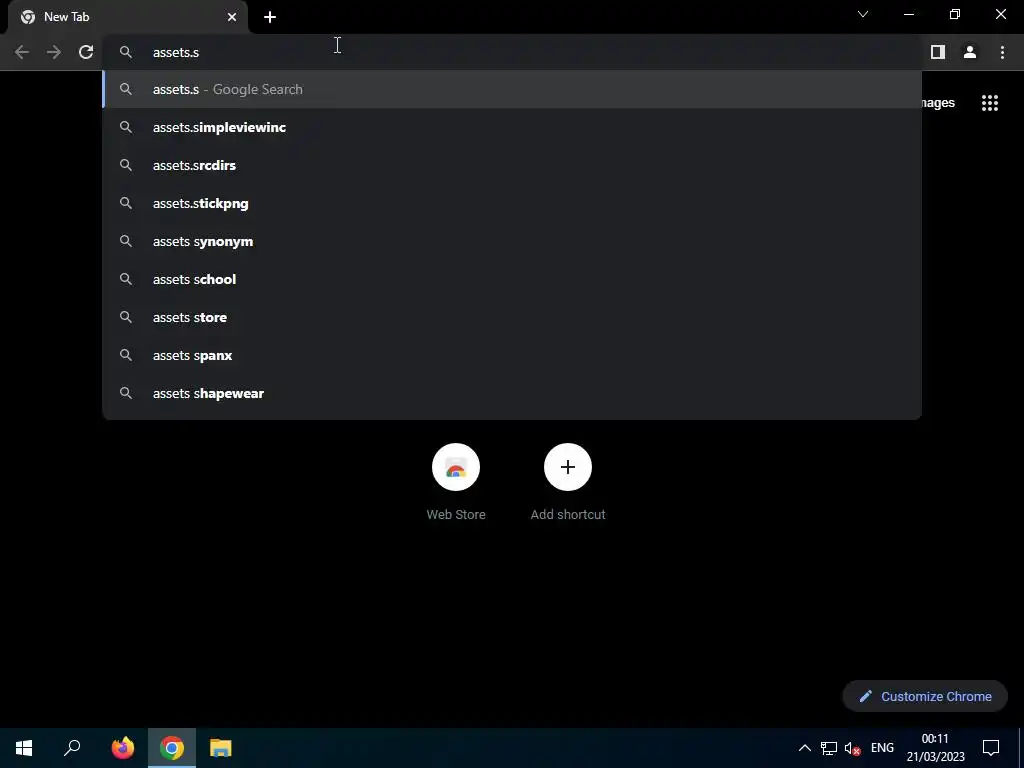Open the clock and date flyout

pos(935,748)
